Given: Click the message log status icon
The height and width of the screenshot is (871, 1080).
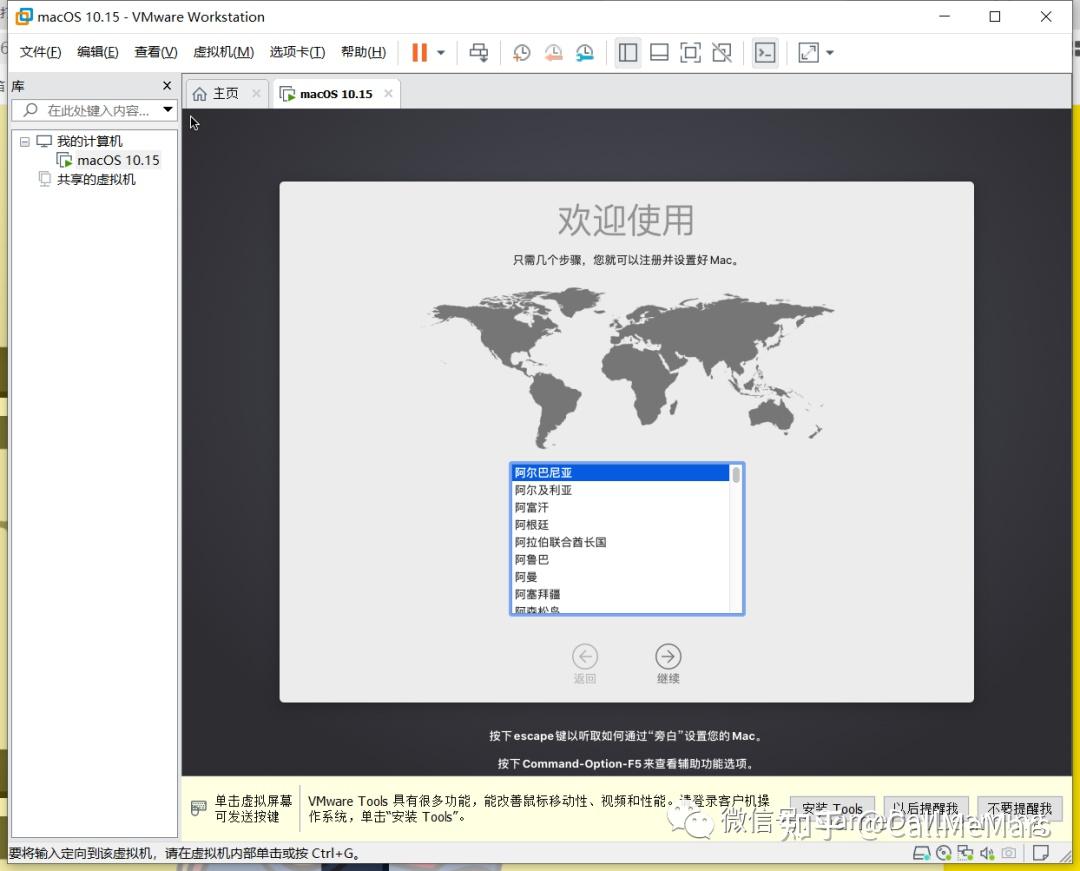Looking at the screenshot, I should point(1041,854).
